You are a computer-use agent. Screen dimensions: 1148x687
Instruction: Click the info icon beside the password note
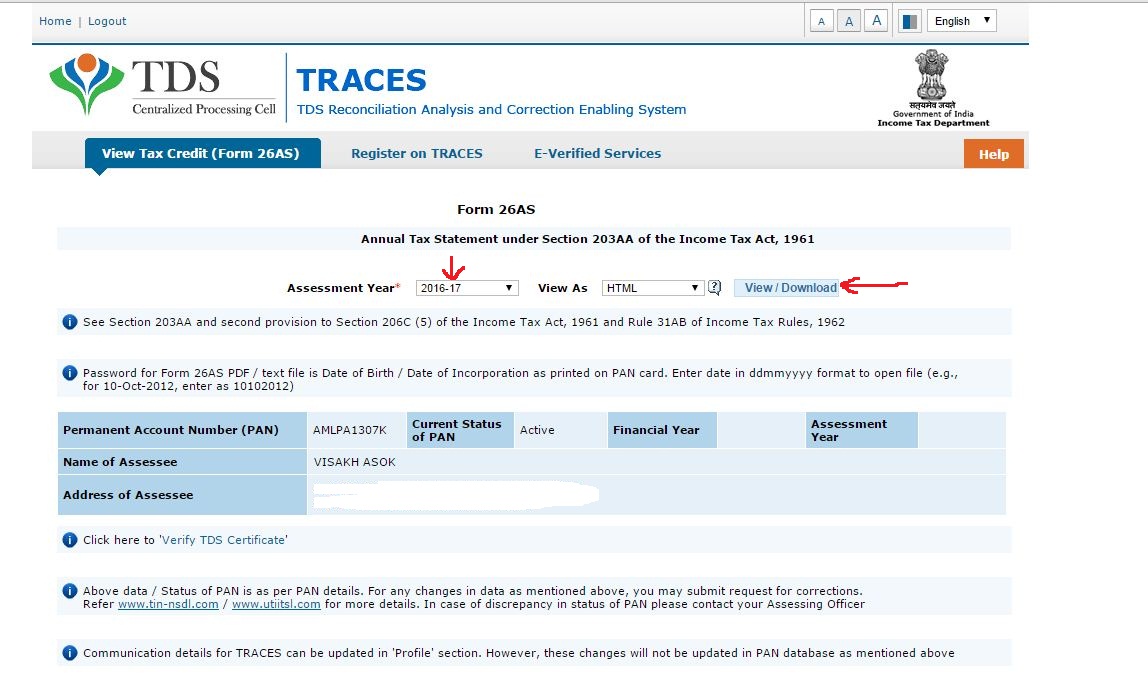click(x=70, y=373)
